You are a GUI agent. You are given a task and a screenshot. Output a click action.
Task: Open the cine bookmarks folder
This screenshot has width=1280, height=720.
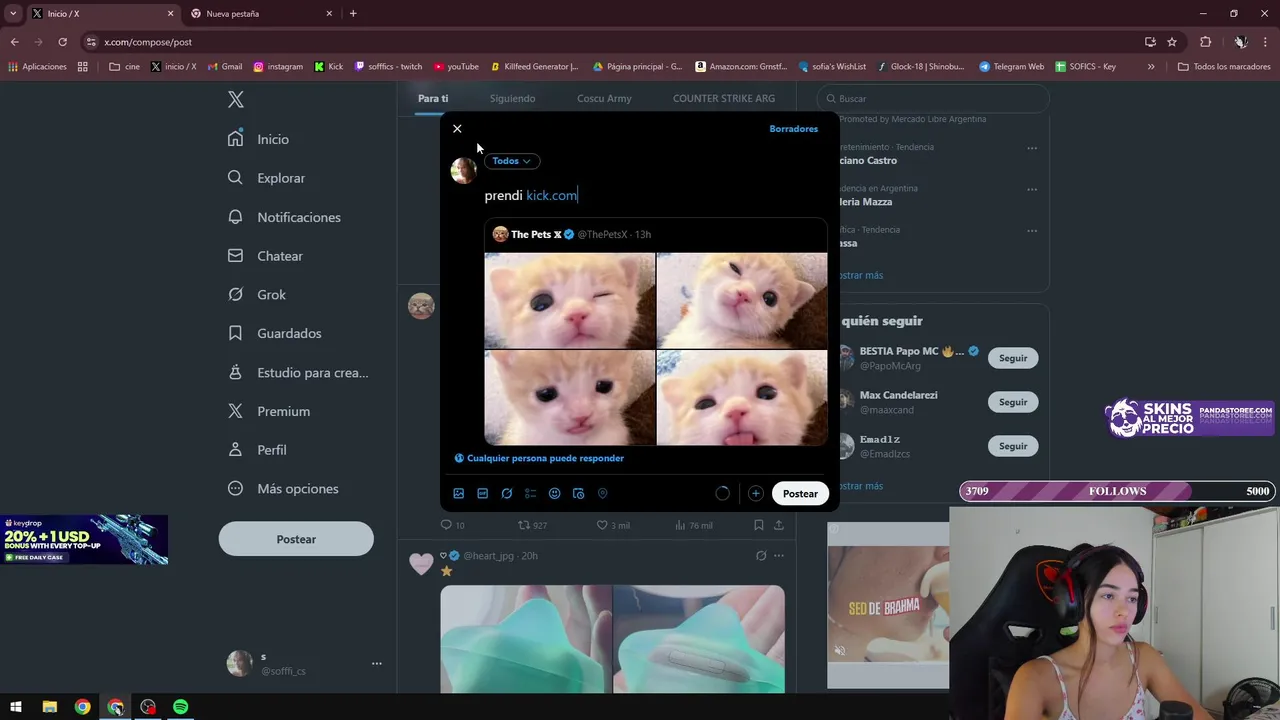point(125,67)
